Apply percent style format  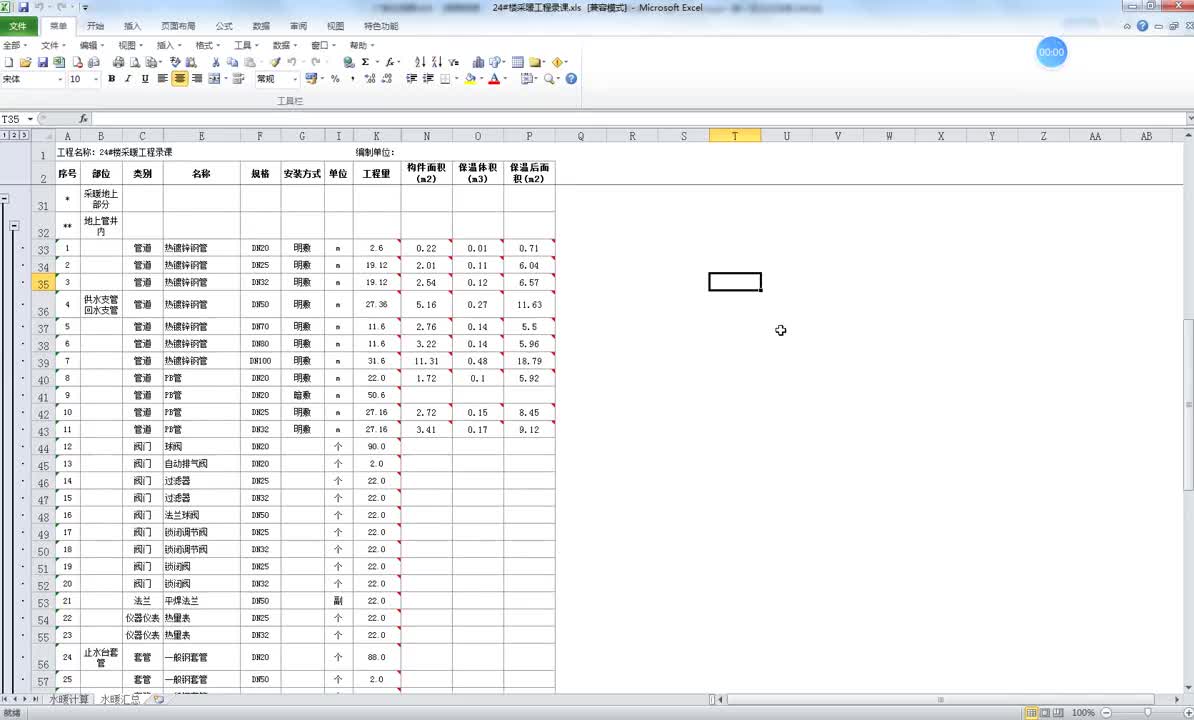click(335, 79)
